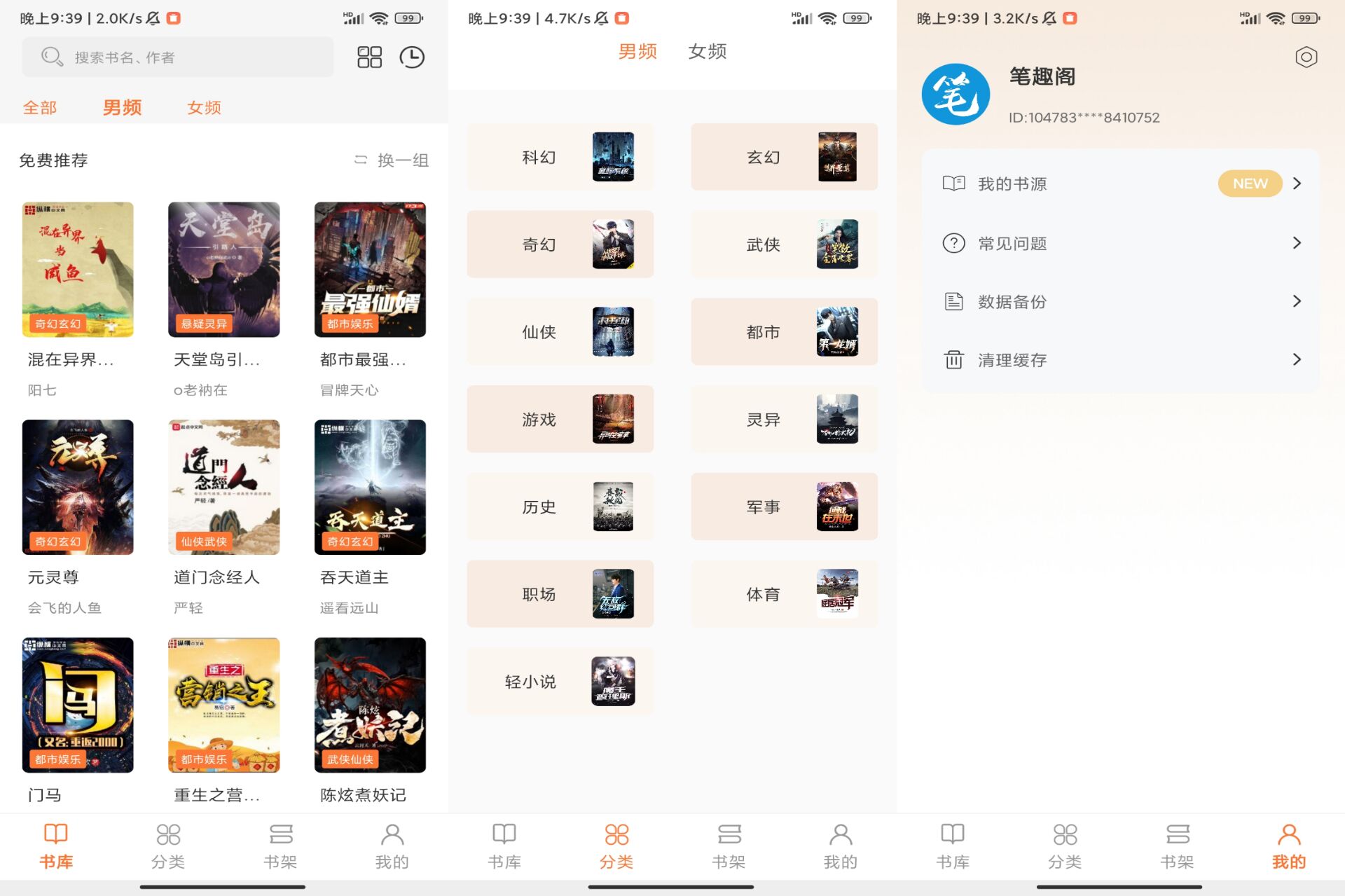Open the 科幻 category
This screenshot has width=1345, height=896.
point(559,157)
